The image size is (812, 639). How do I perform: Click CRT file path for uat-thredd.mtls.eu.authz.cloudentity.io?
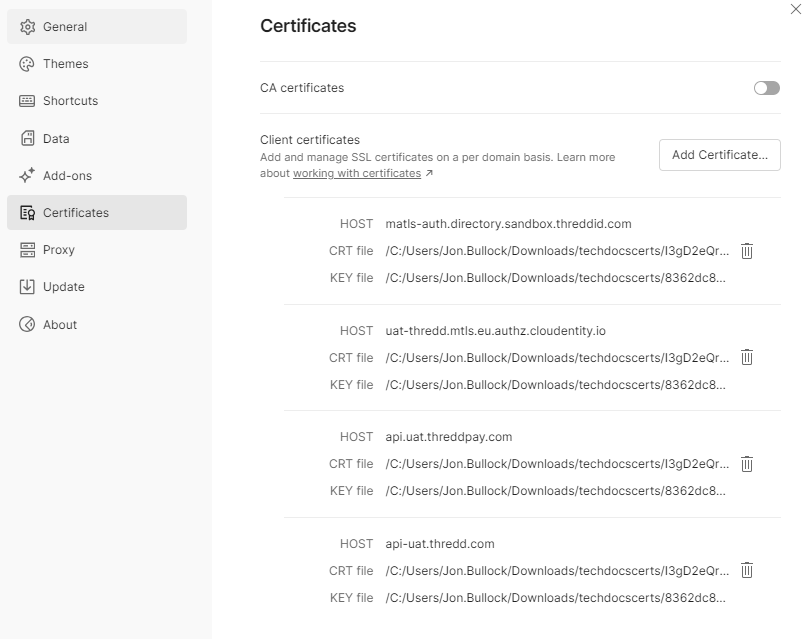click(557, 357)
